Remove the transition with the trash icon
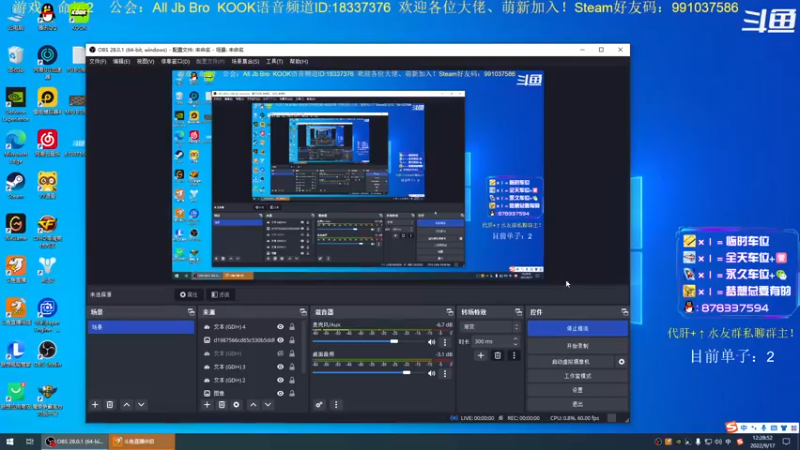The image size is (800, 450). click(x=497, y=356)
